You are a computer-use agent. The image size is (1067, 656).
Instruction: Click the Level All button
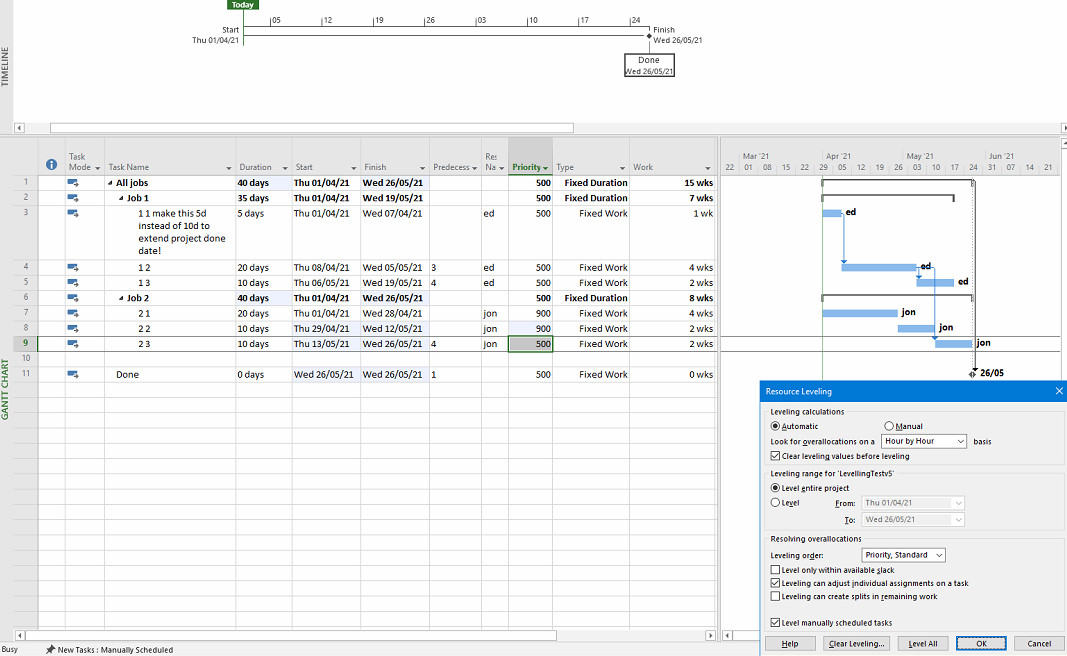coord(923,644)
